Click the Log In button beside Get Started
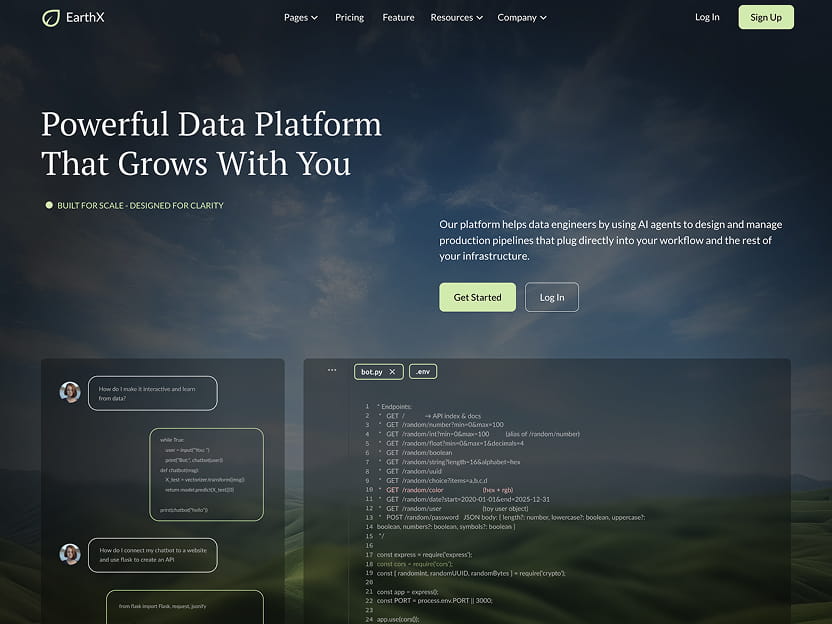The width and height of the screenshot is (832, 624). point(551,297)
